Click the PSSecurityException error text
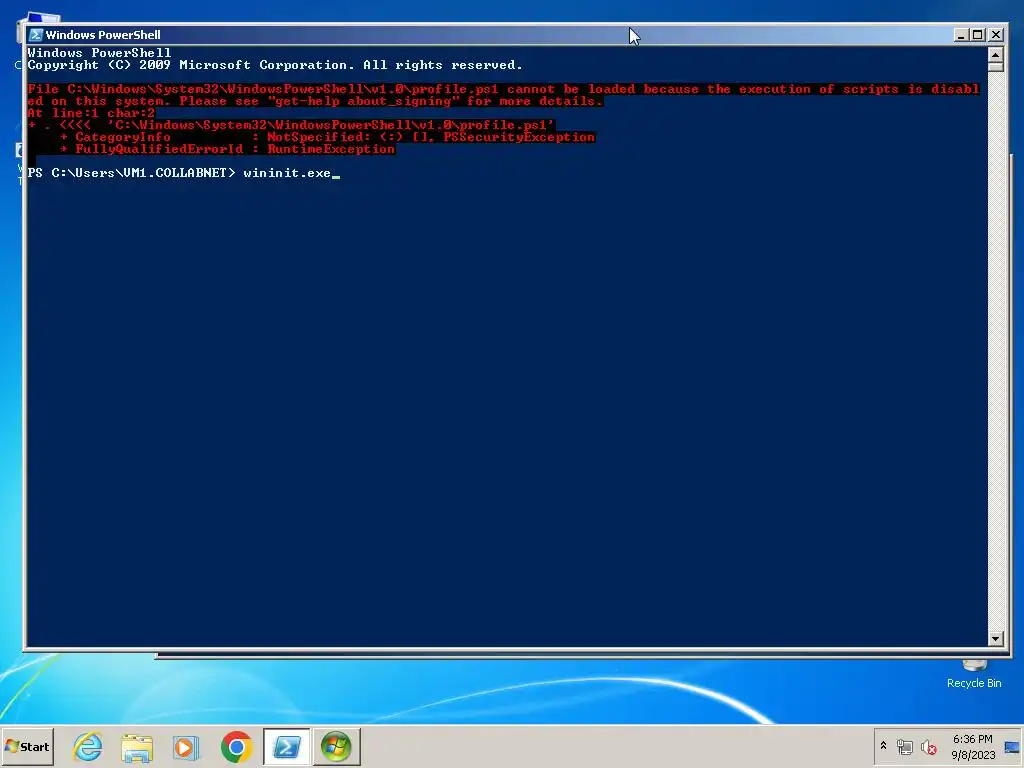 tap(519, 136)
